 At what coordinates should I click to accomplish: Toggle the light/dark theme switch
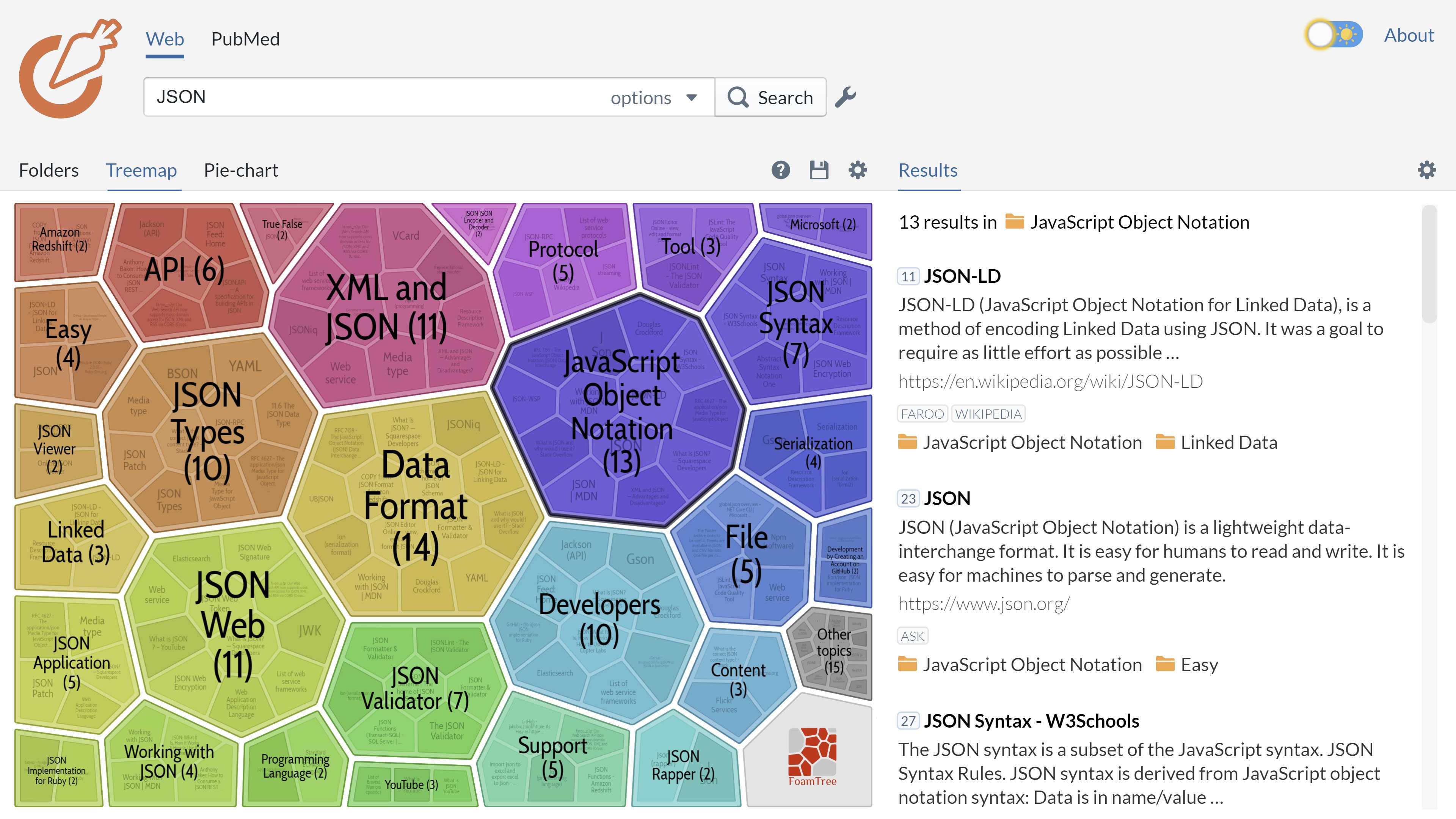(x=1334, y=35)
